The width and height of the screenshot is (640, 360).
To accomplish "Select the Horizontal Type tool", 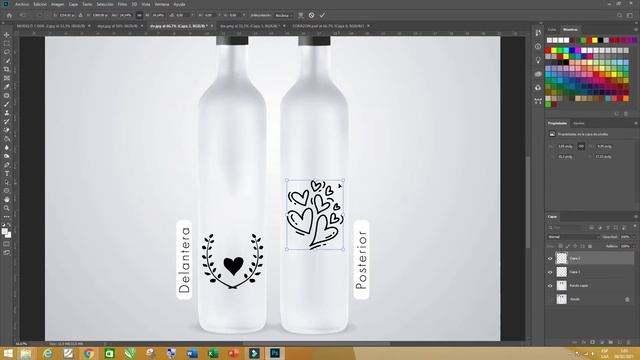I will (x=7, y=174).
